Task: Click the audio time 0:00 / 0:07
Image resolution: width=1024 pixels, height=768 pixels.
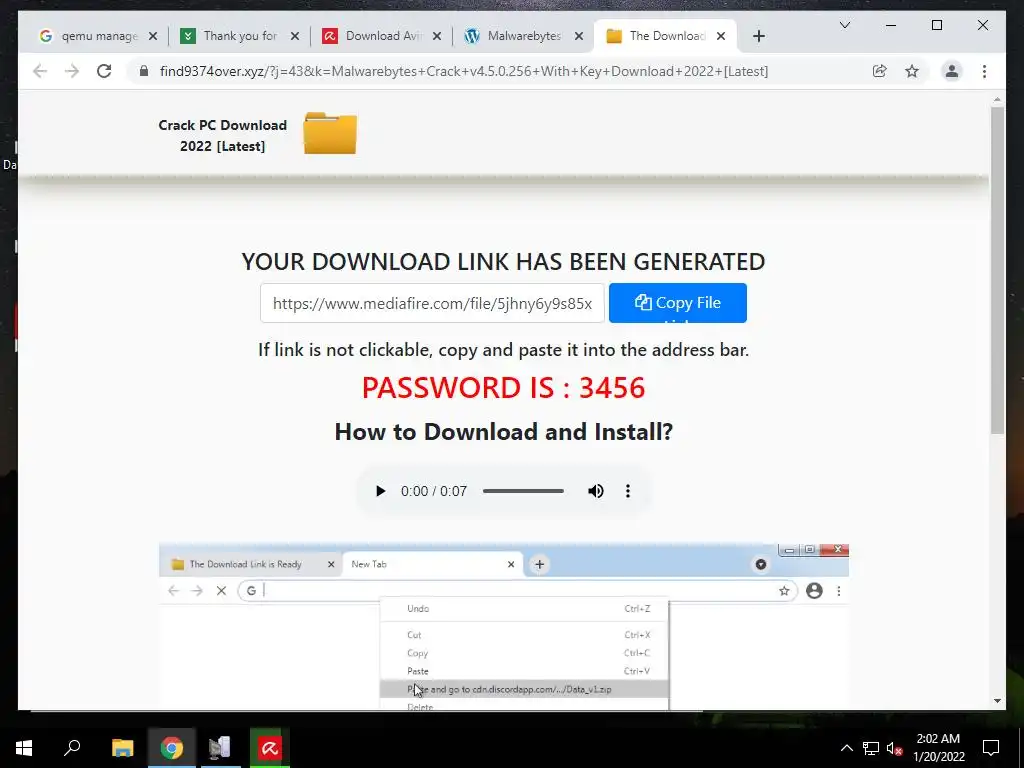Action: (434, 491)
